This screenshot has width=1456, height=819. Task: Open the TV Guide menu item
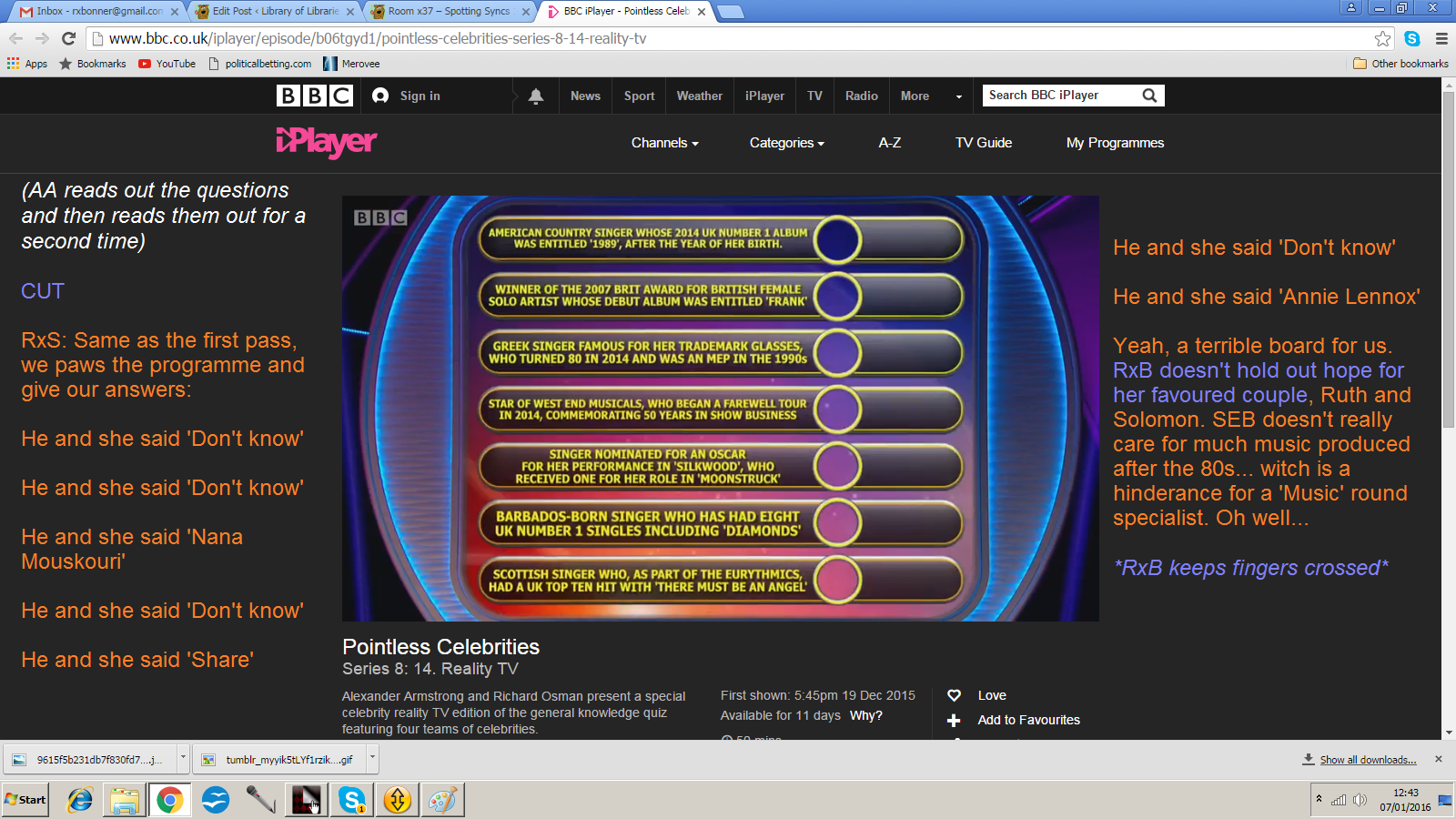click(x=983, y=143)
